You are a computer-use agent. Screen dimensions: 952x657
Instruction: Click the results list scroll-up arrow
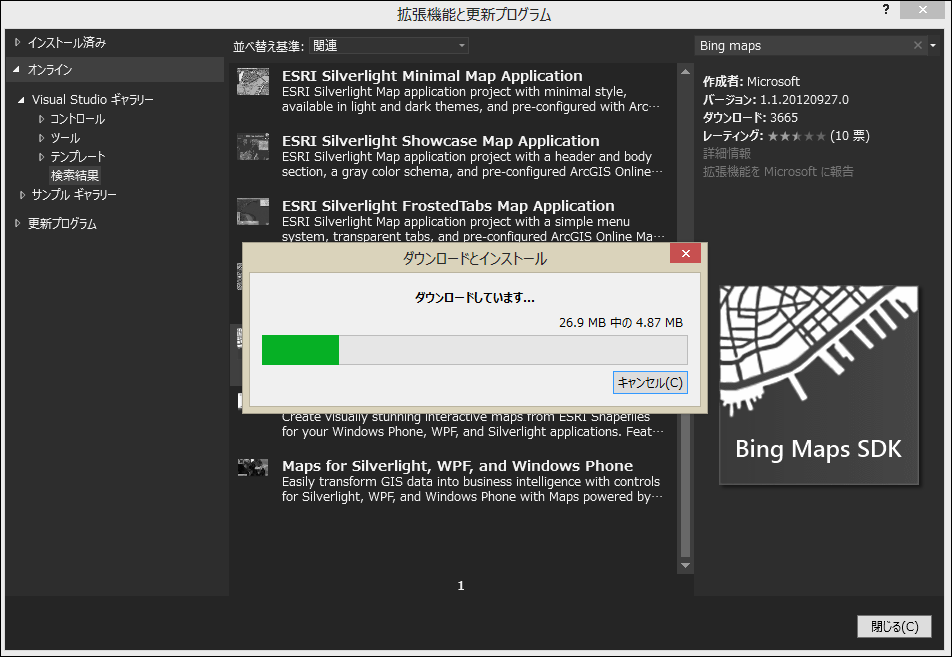(685, 72)
